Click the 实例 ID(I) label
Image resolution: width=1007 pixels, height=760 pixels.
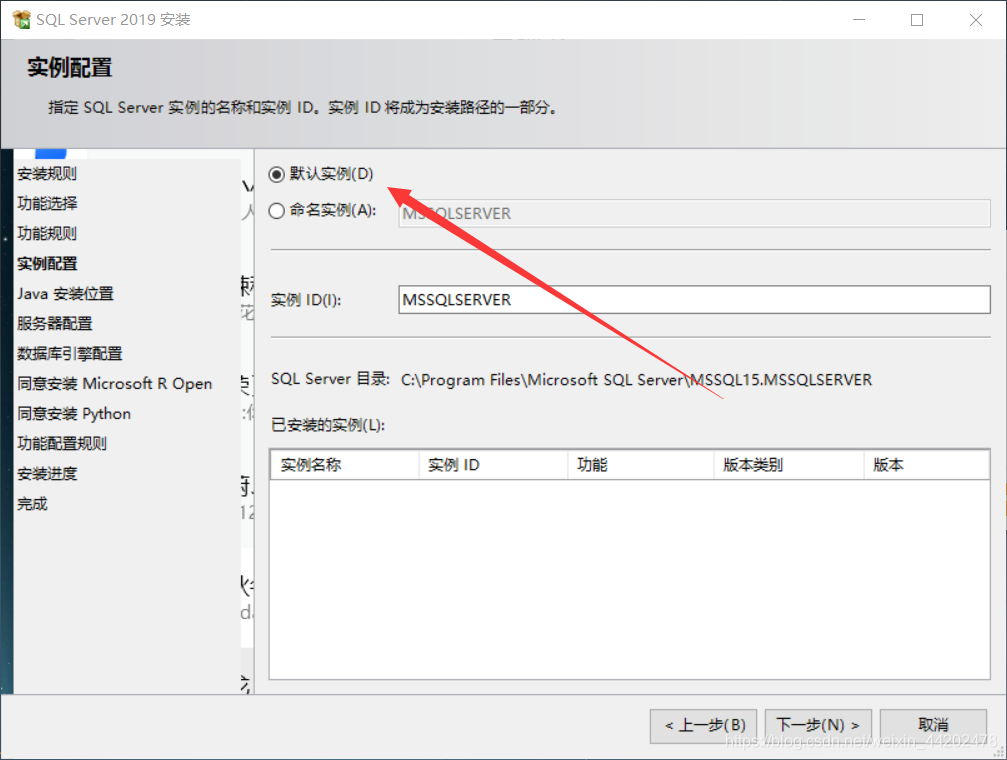point(306,300)
